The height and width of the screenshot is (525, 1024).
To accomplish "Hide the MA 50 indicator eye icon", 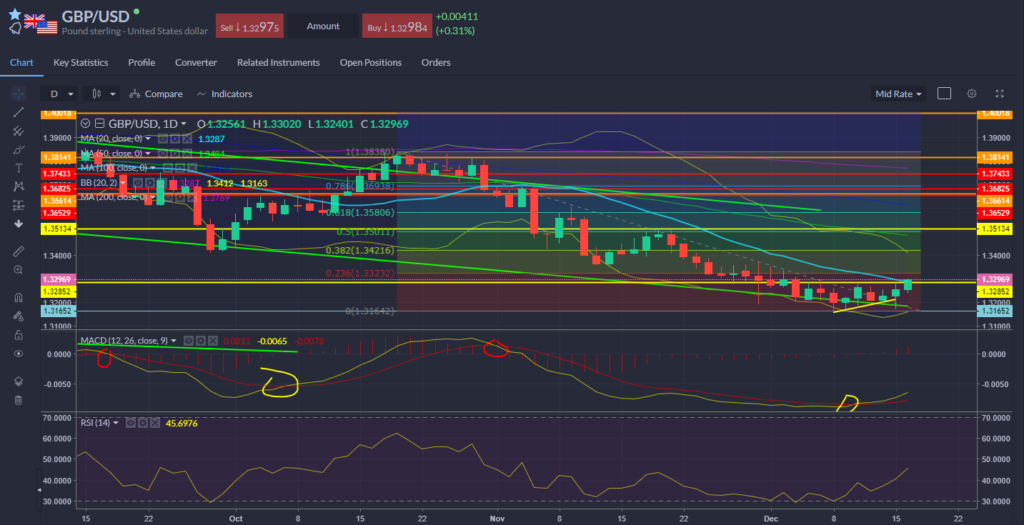I will (x=161, y=153).
